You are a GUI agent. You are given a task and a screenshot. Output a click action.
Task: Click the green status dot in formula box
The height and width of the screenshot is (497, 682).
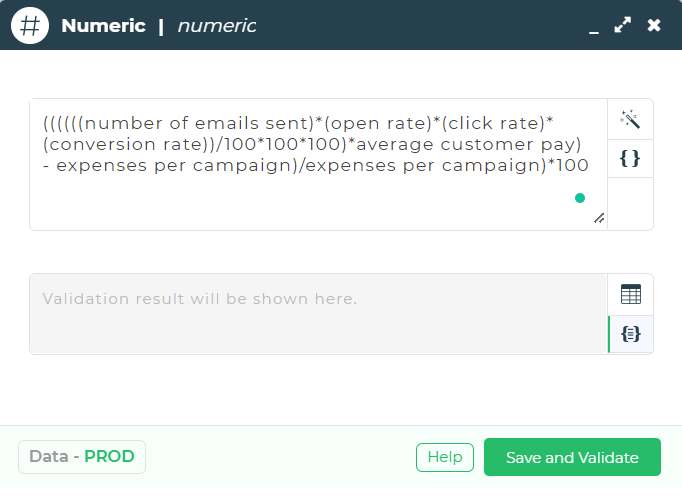[580, 198]
